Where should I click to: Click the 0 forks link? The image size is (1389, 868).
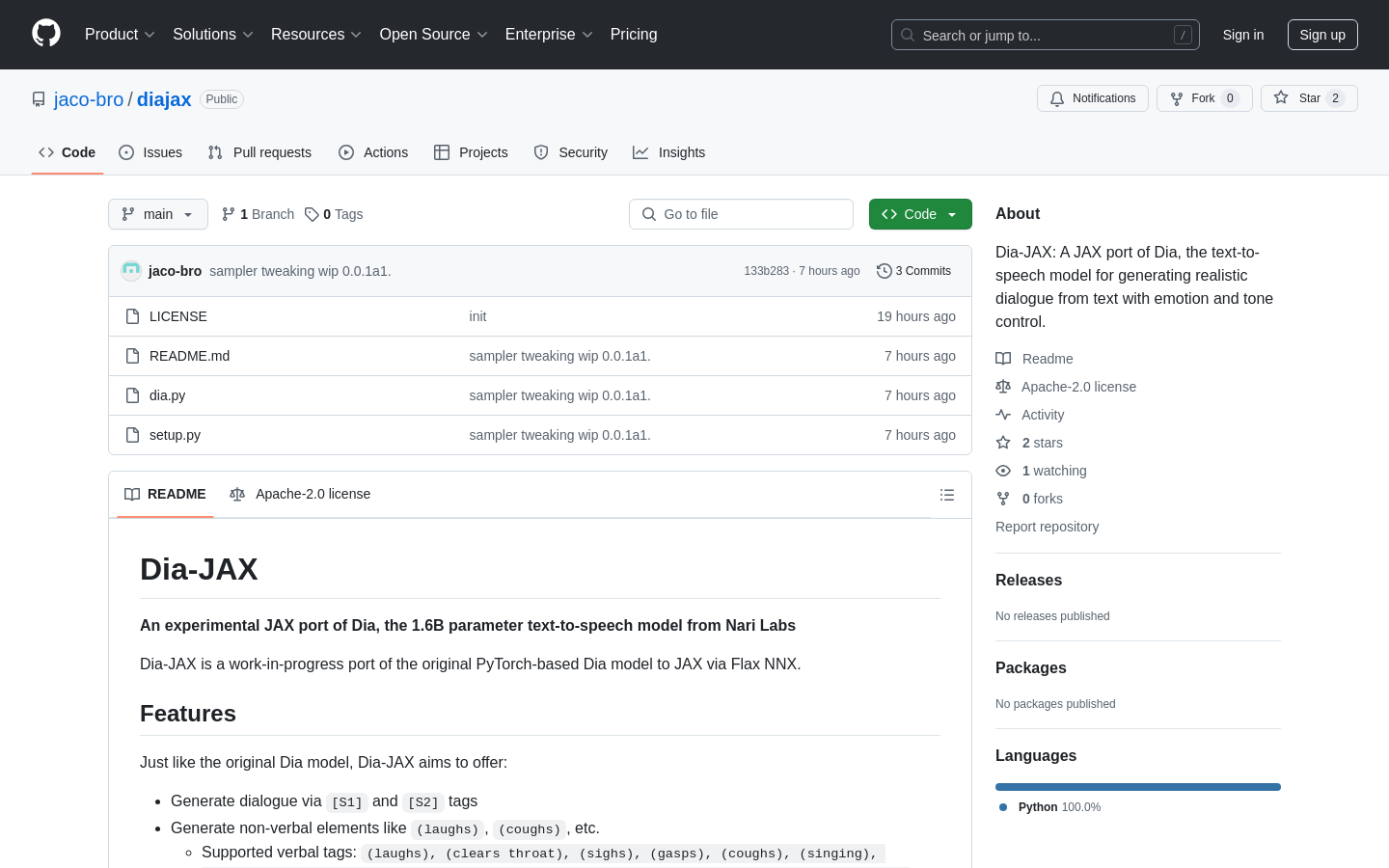(1029, 499)
